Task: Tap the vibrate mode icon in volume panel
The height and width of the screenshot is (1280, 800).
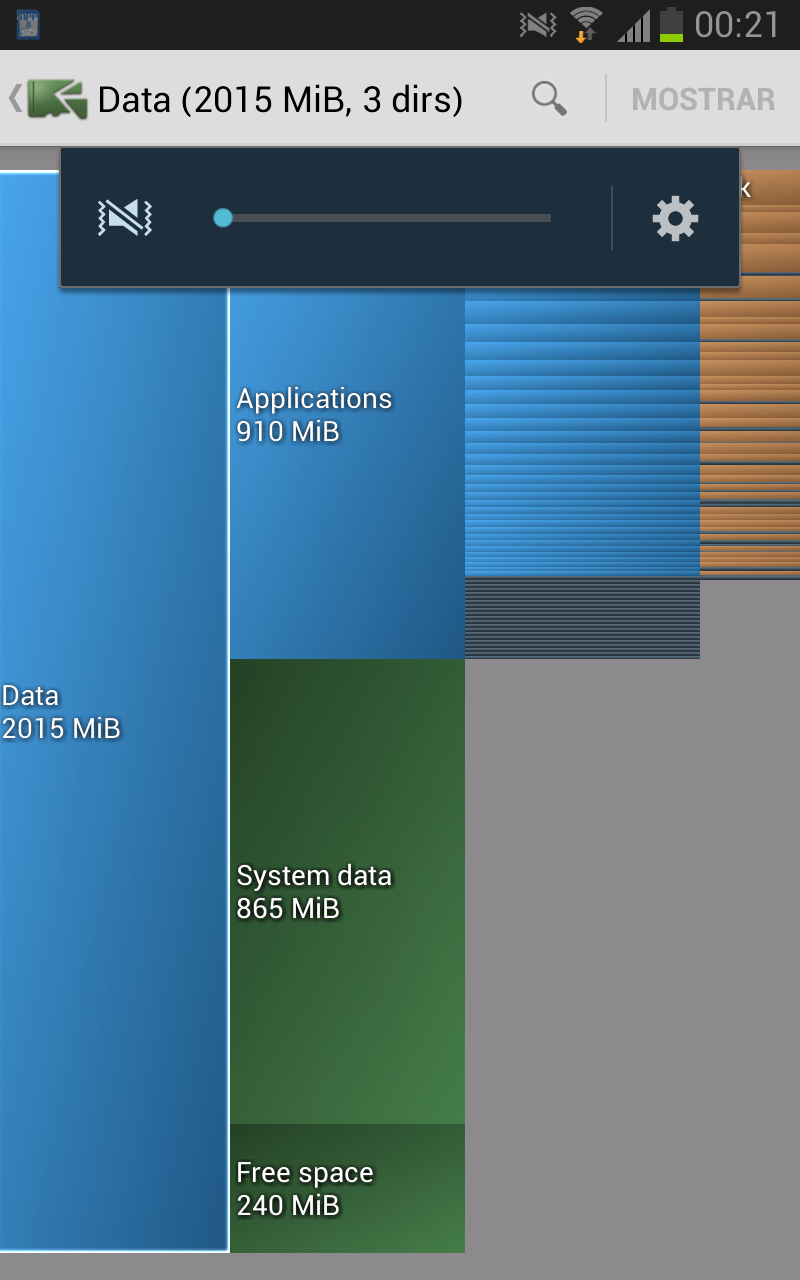Action: point(124,218)
